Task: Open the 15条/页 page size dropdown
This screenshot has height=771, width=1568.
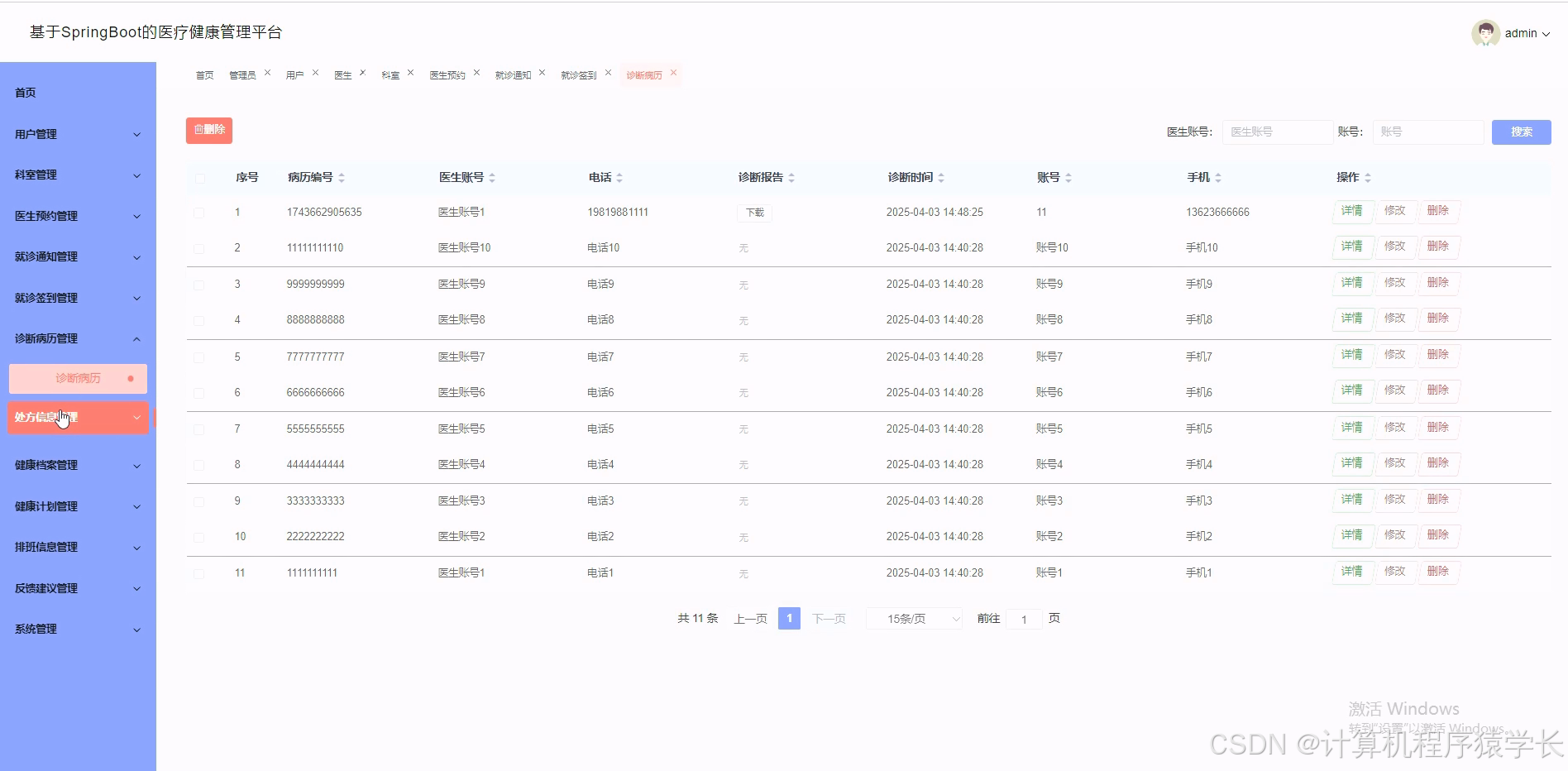Action: point(913,618)
